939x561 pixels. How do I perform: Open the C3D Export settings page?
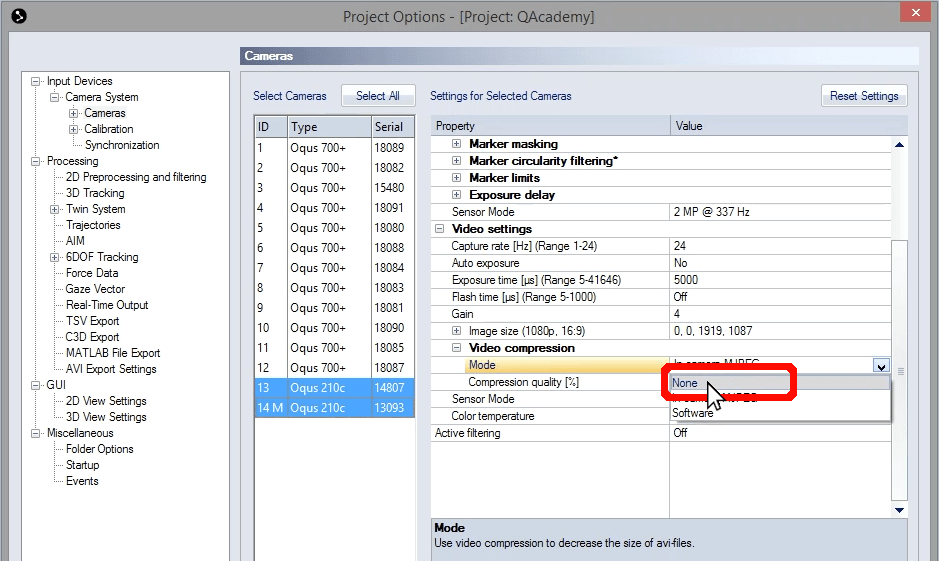pos(92,337)
